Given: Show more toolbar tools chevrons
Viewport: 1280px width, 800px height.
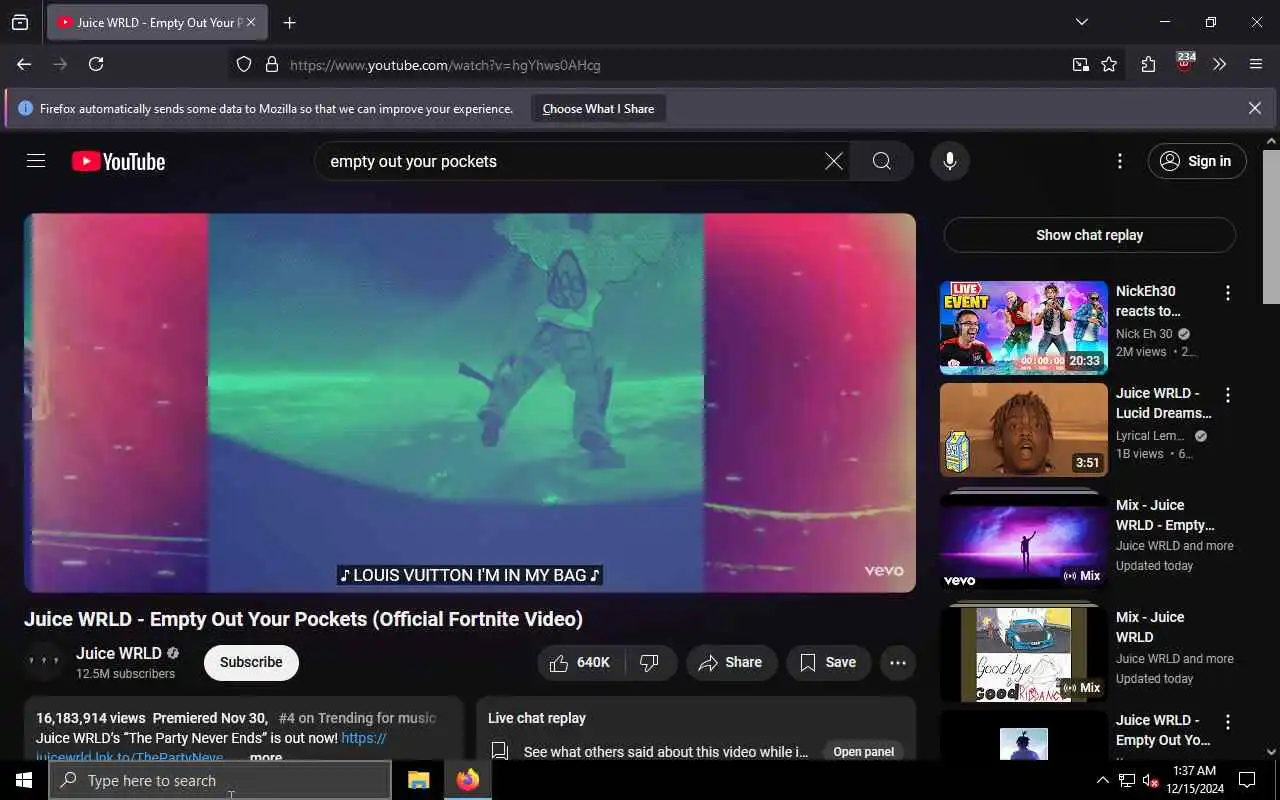Looking at the screenshot, I should (1219, 65).
